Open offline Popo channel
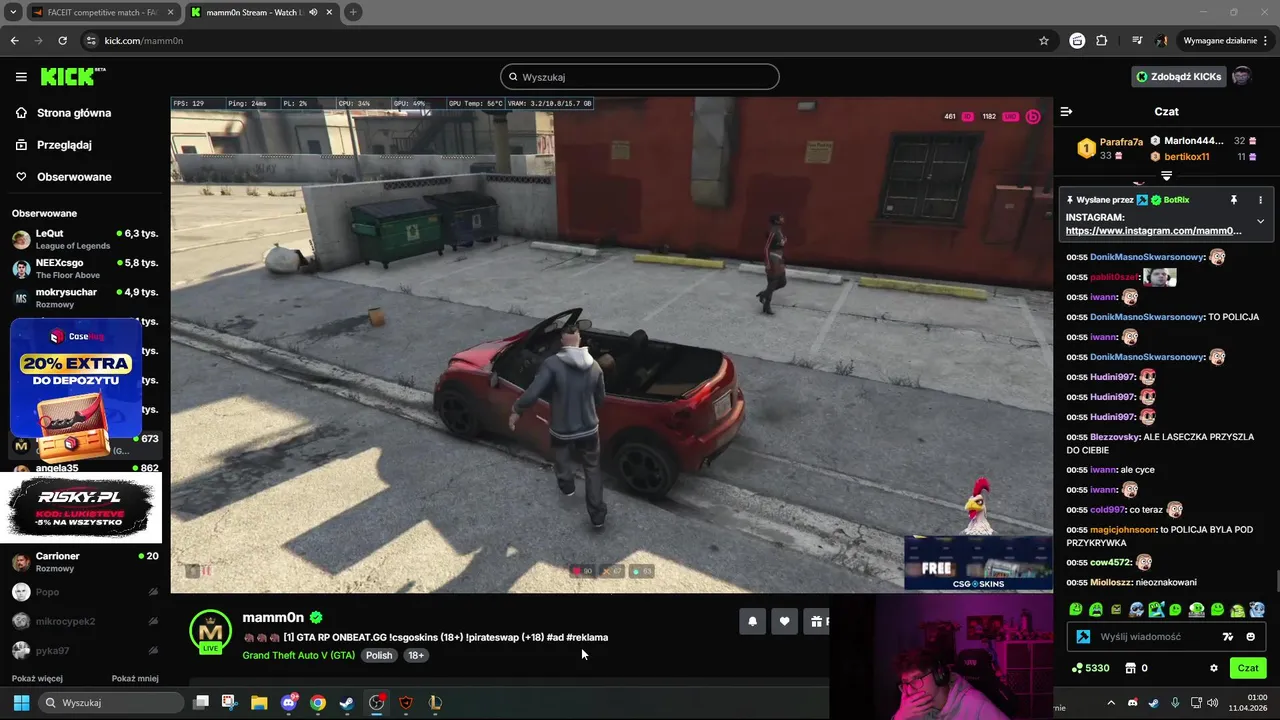The image size is (1280, 720). click(x=85, y=592)
